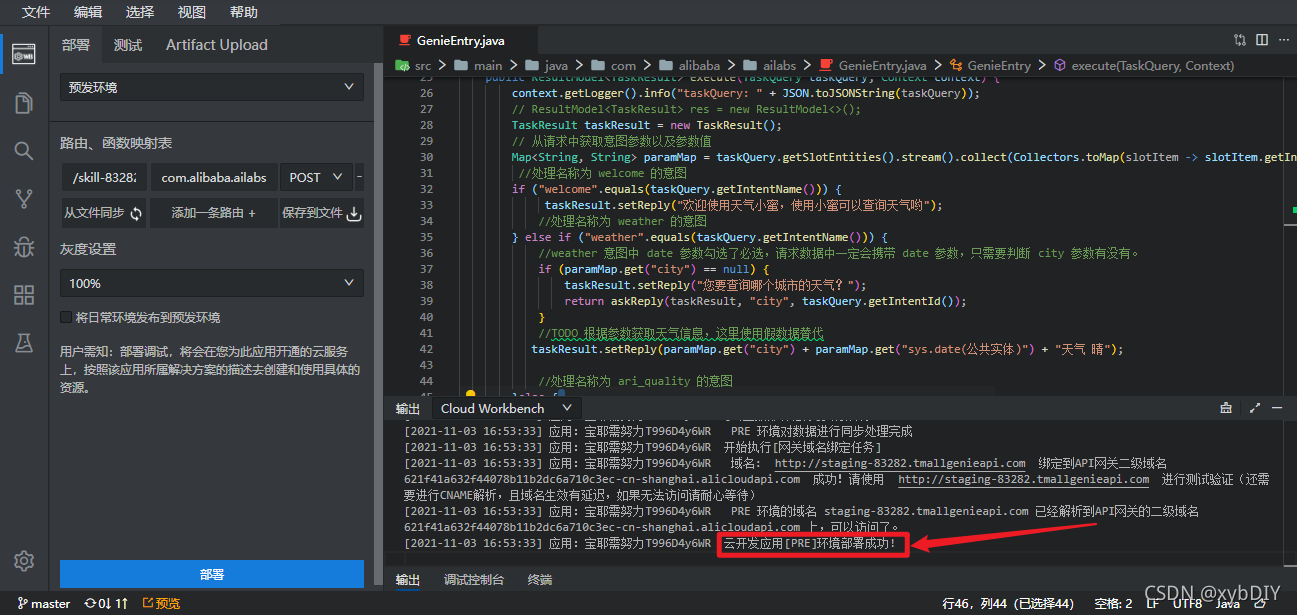Open the Extensions grid sidebar icon
Screen dimensions: 1297x615
pos(24,295)
